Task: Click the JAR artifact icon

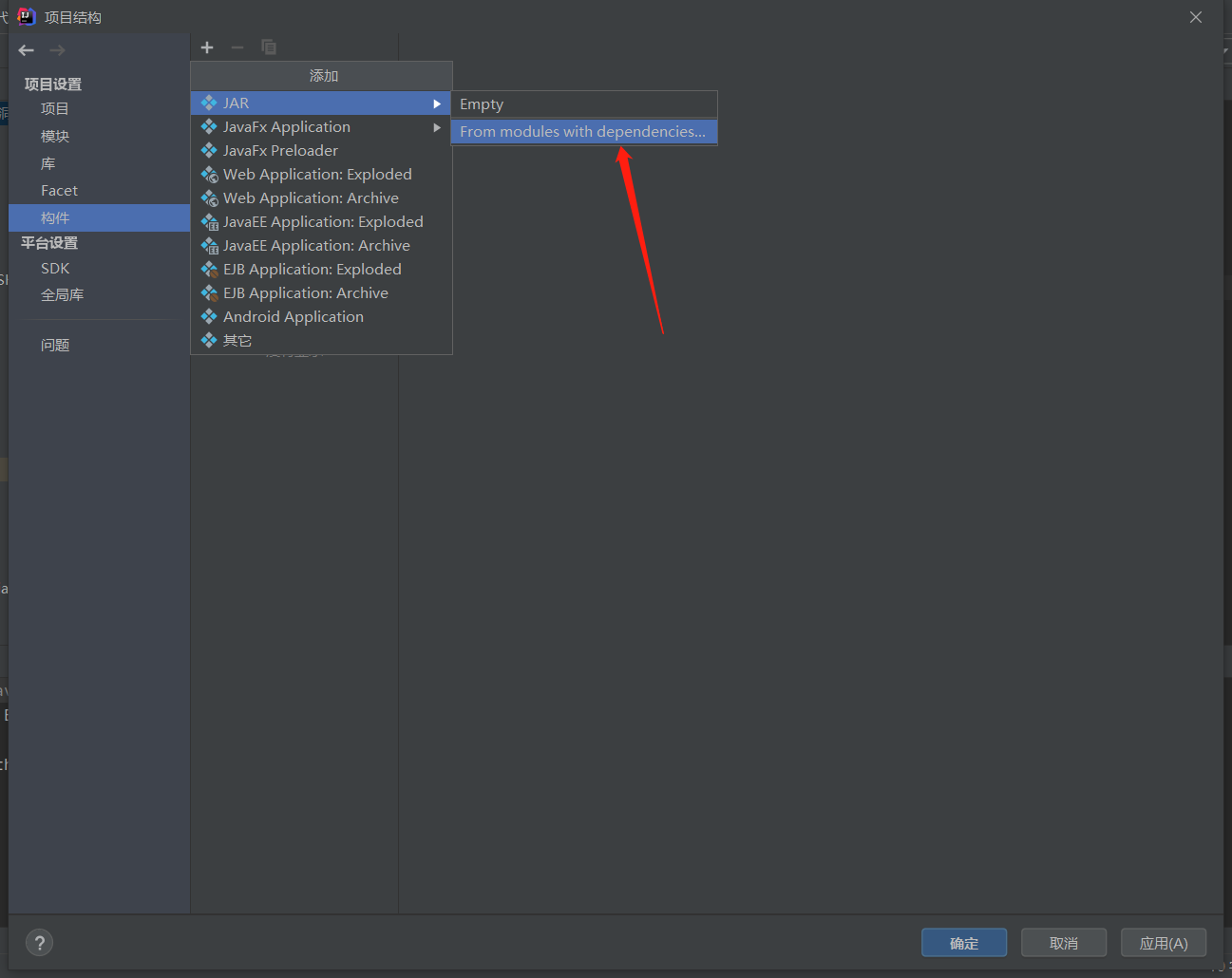Action: 209,103
